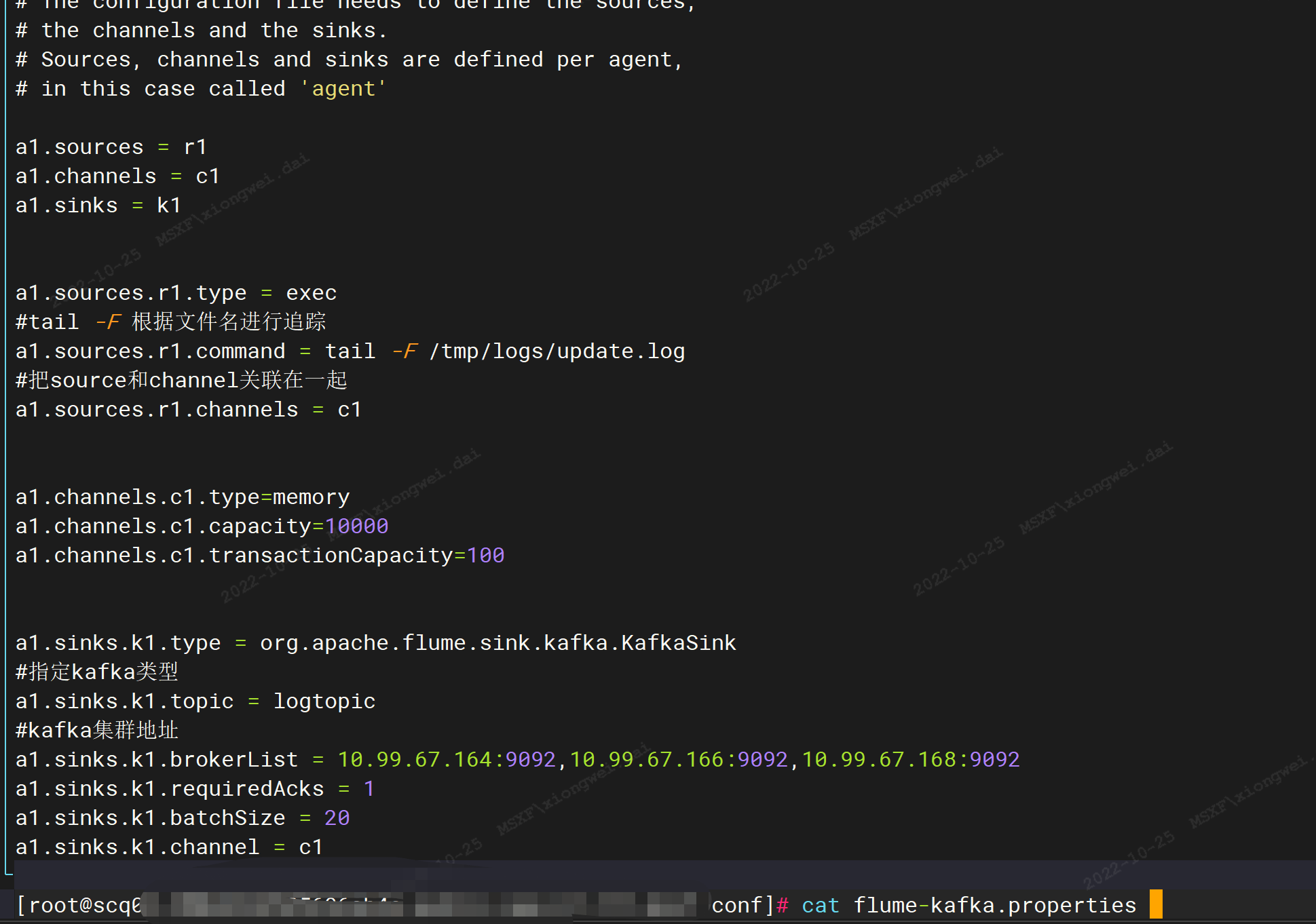
Task: Click the line 'a1.sinks = k1'
Action: tap(98, 206)
